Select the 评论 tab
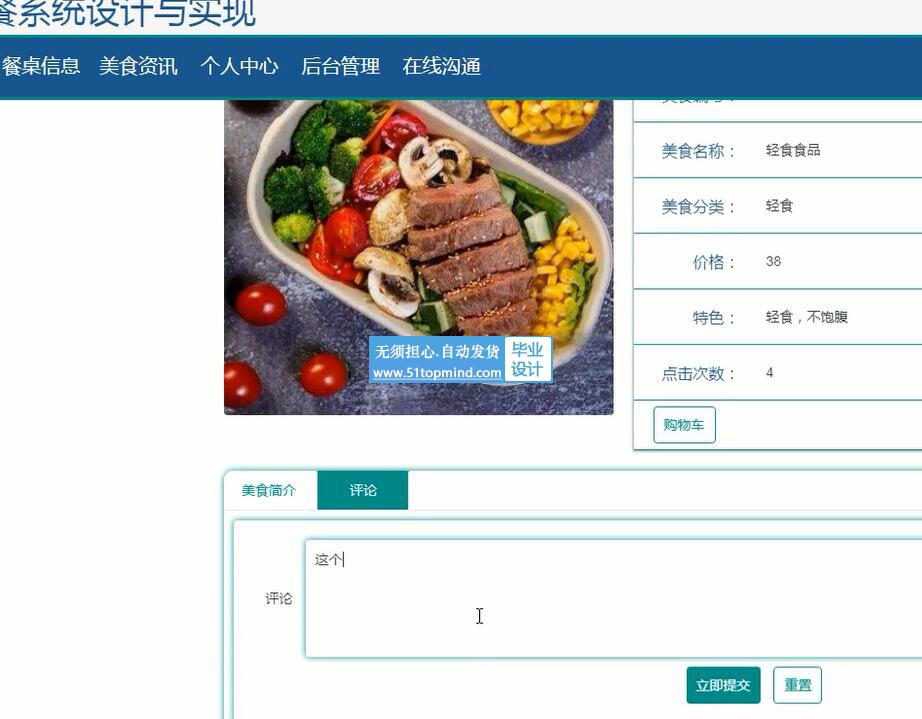 click(363, 490)
